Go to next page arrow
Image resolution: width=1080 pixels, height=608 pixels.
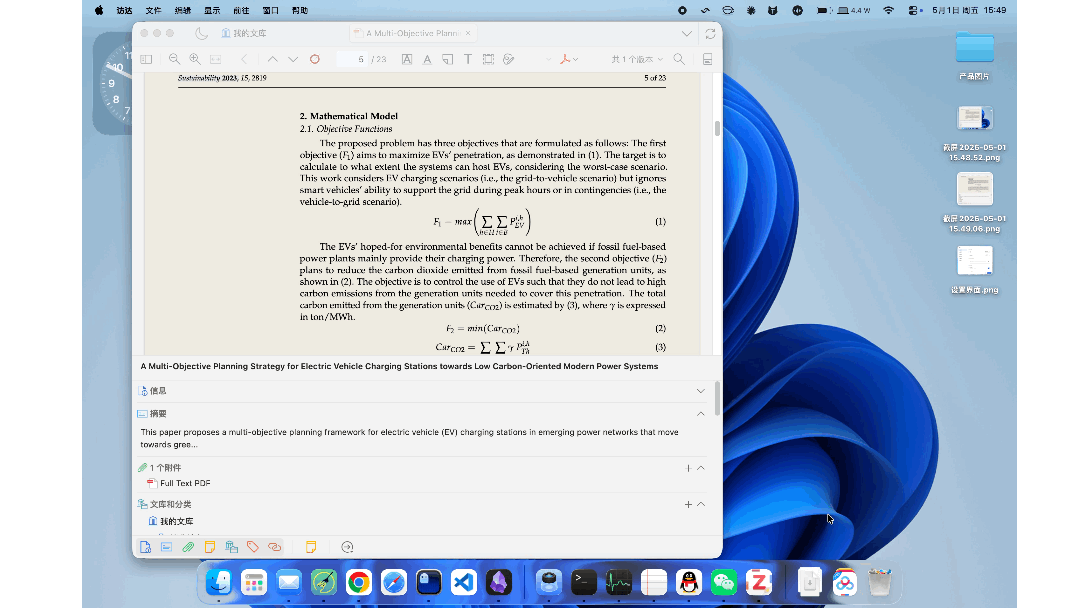[x=293, y=59]
